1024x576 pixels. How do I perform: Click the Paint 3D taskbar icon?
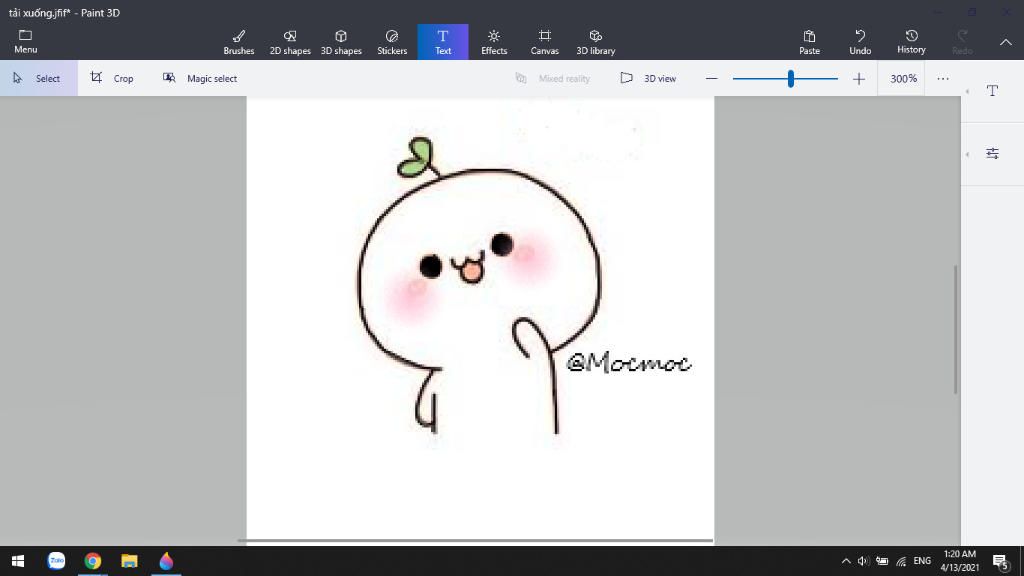click(166, 561)
